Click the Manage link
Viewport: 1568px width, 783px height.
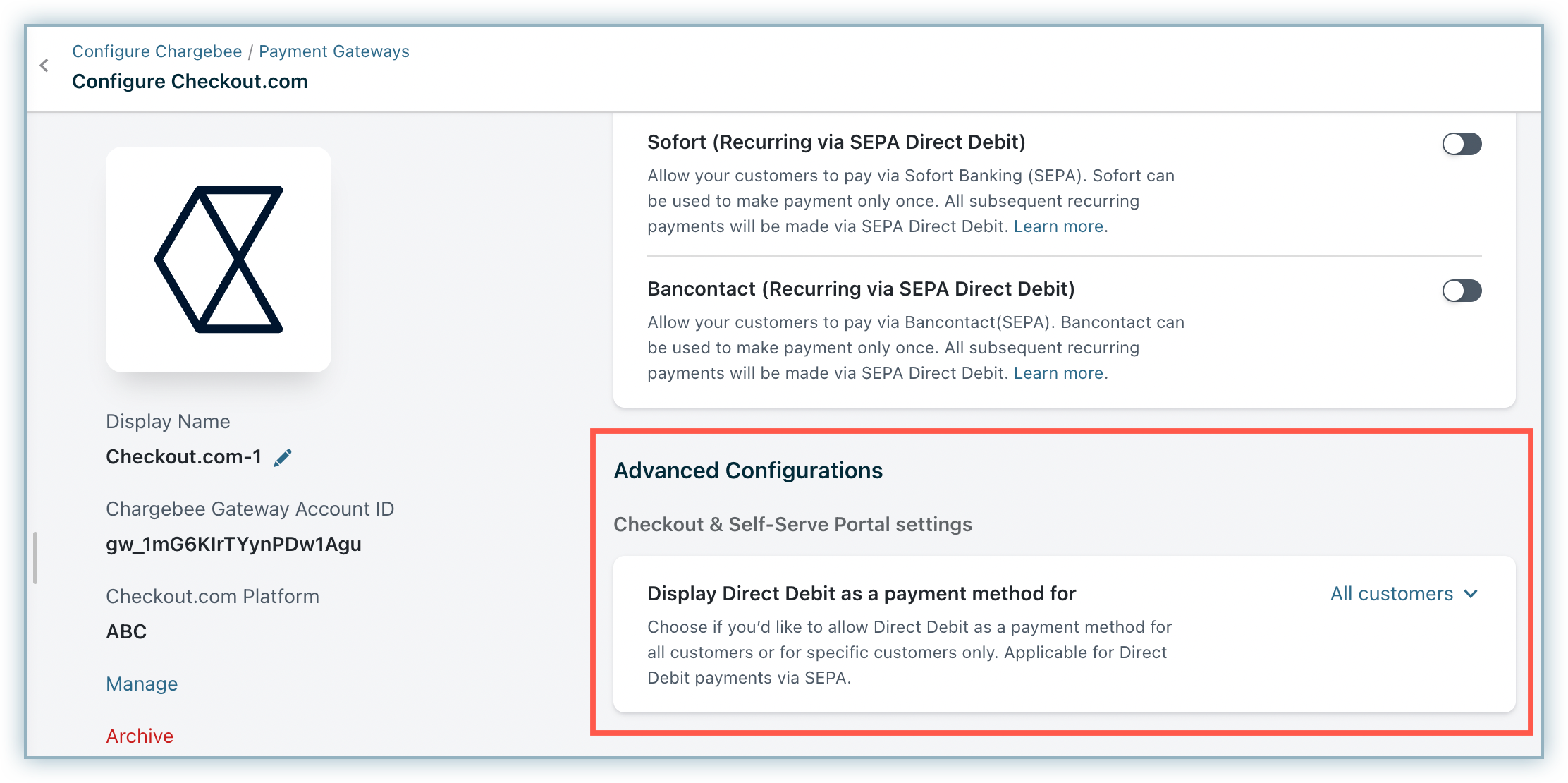pyautogui.click(x=142, y=684)
